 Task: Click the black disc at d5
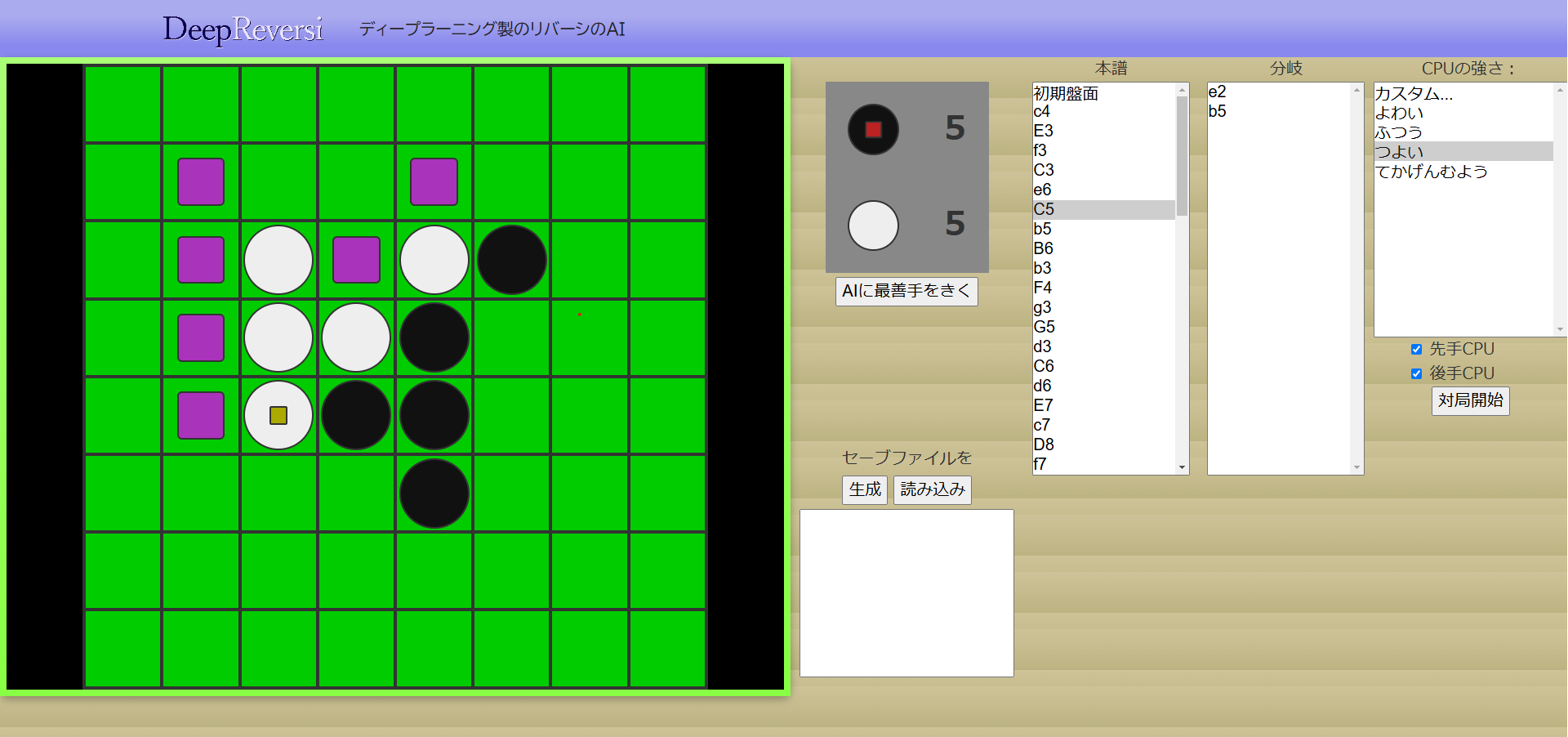point(357,415)
